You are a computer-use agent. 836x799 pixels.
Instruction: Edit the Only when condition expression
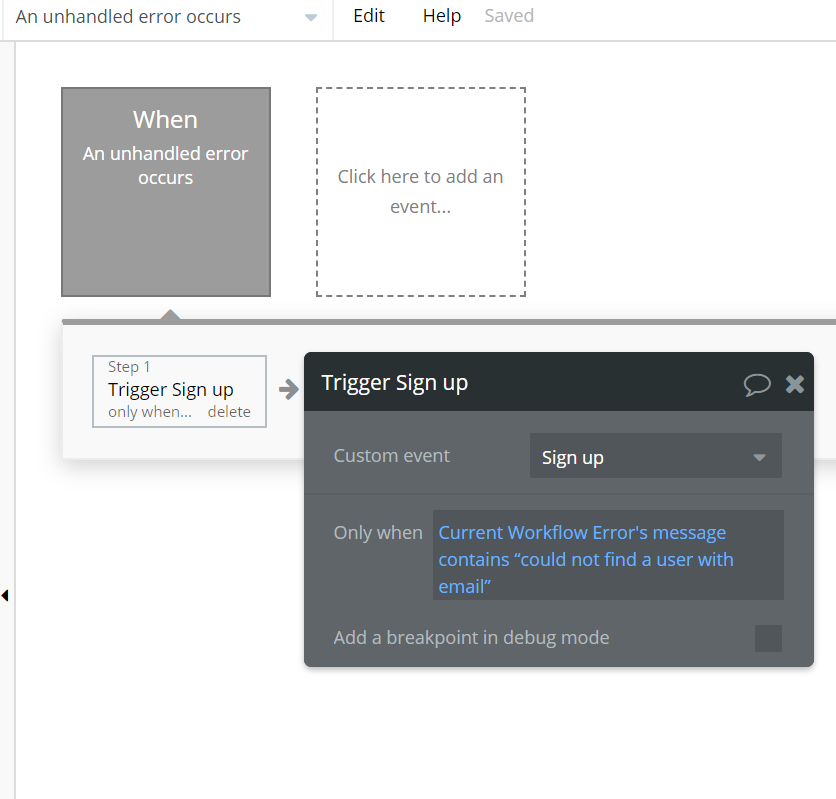(608, 555)
